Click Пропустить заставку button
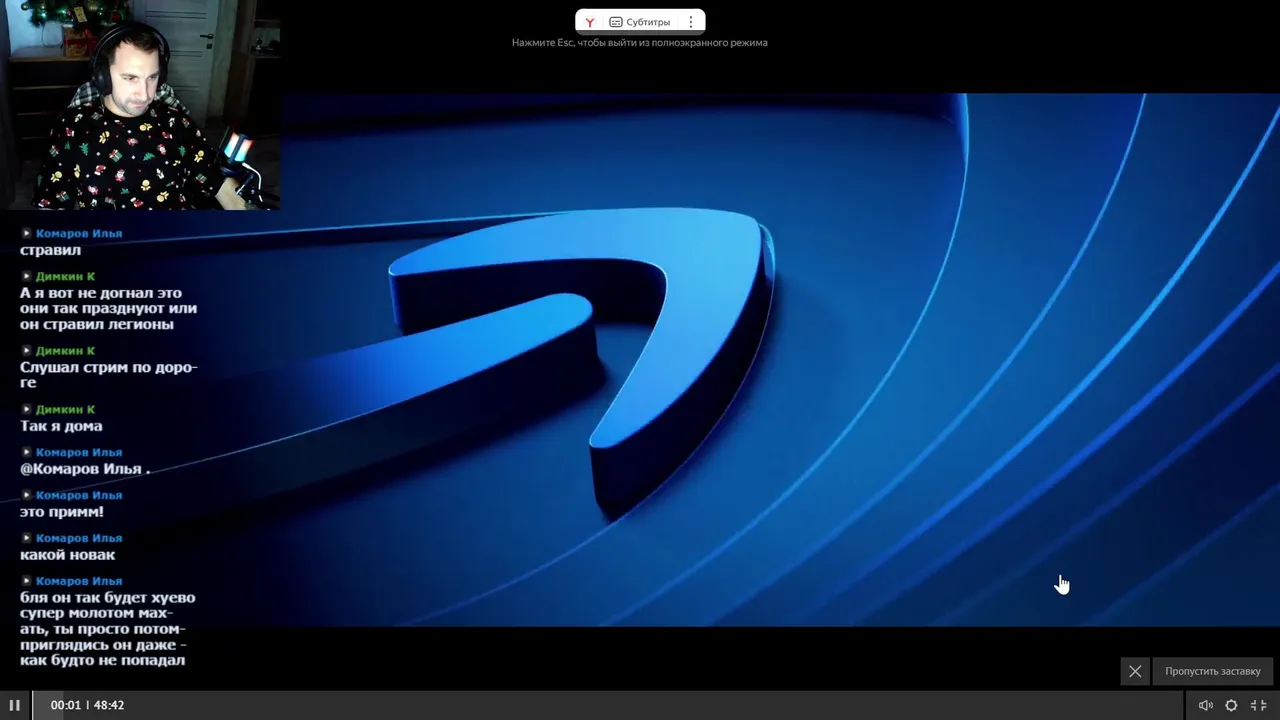The height and width of the screenshot is (720, 1280). click(x=1212, y=671)
